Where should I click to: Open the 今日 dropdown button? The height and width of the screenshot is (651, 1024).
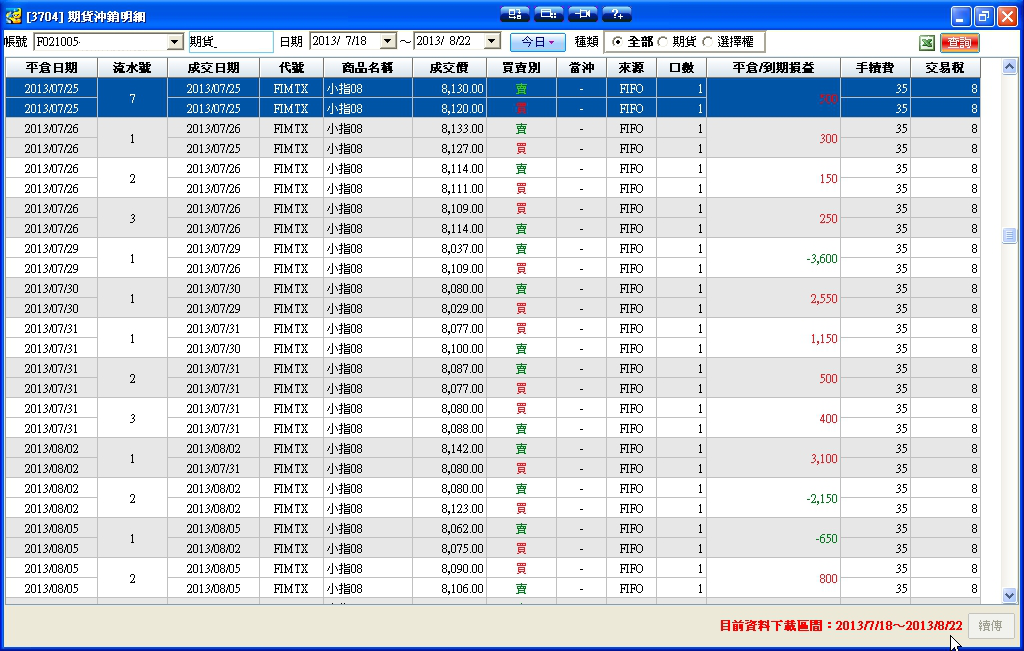(x=537, y=42)
